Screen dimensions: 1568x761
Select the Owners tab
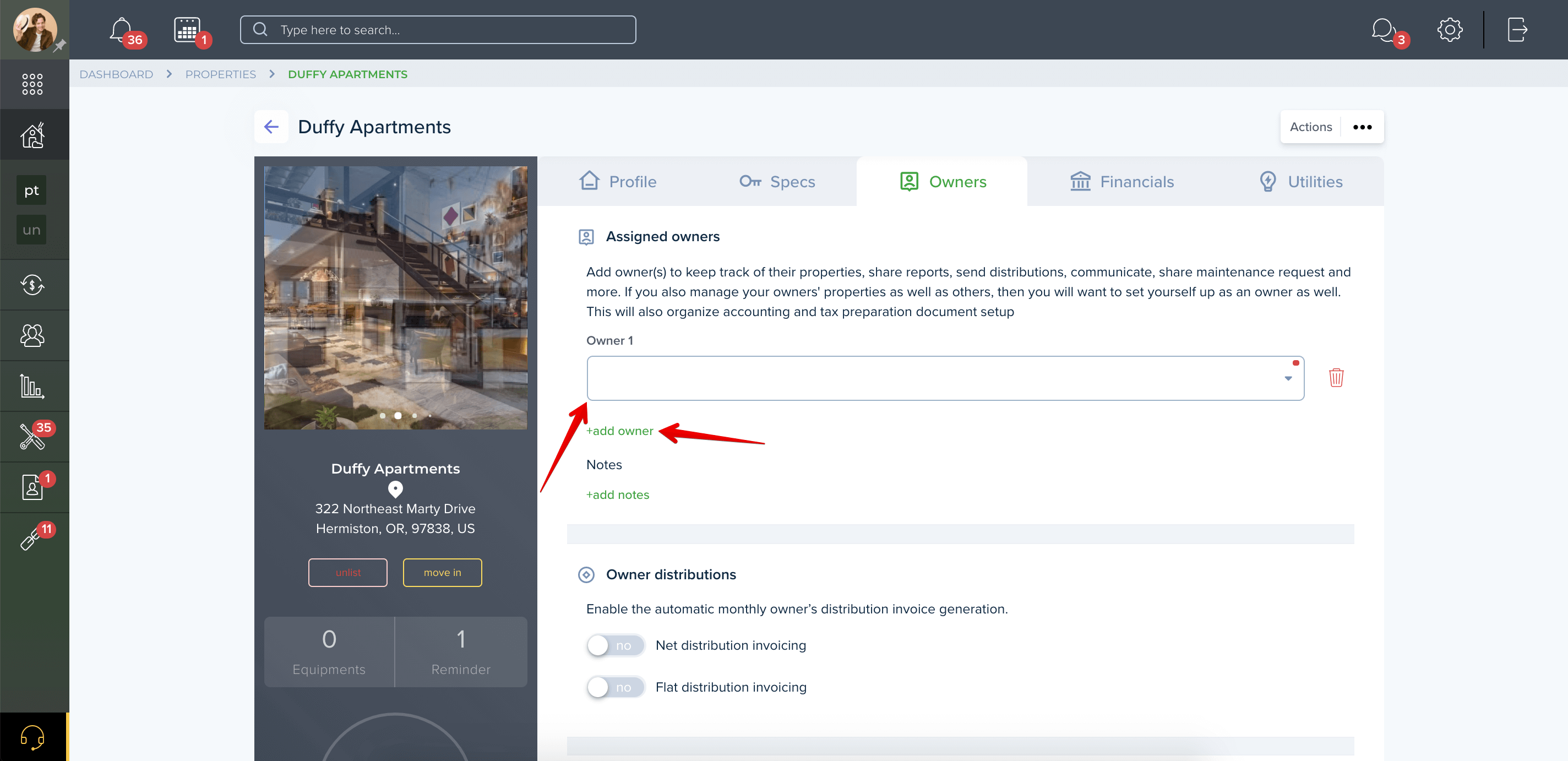942,181
